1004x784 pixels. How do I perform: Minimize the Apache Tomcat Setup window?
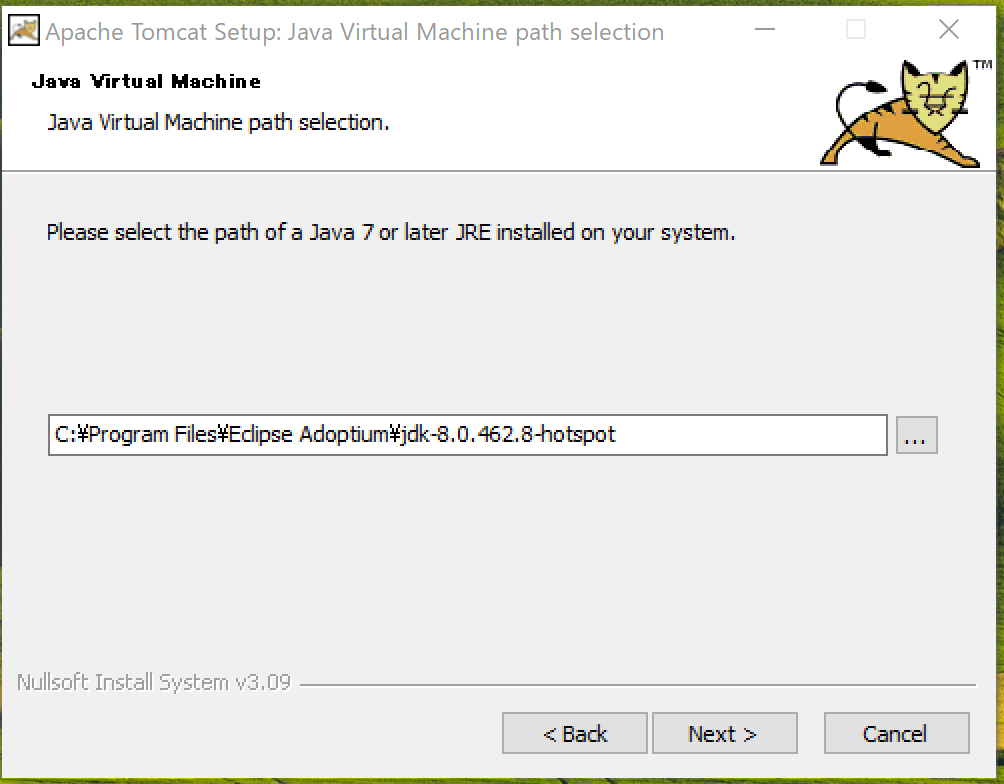765,29
